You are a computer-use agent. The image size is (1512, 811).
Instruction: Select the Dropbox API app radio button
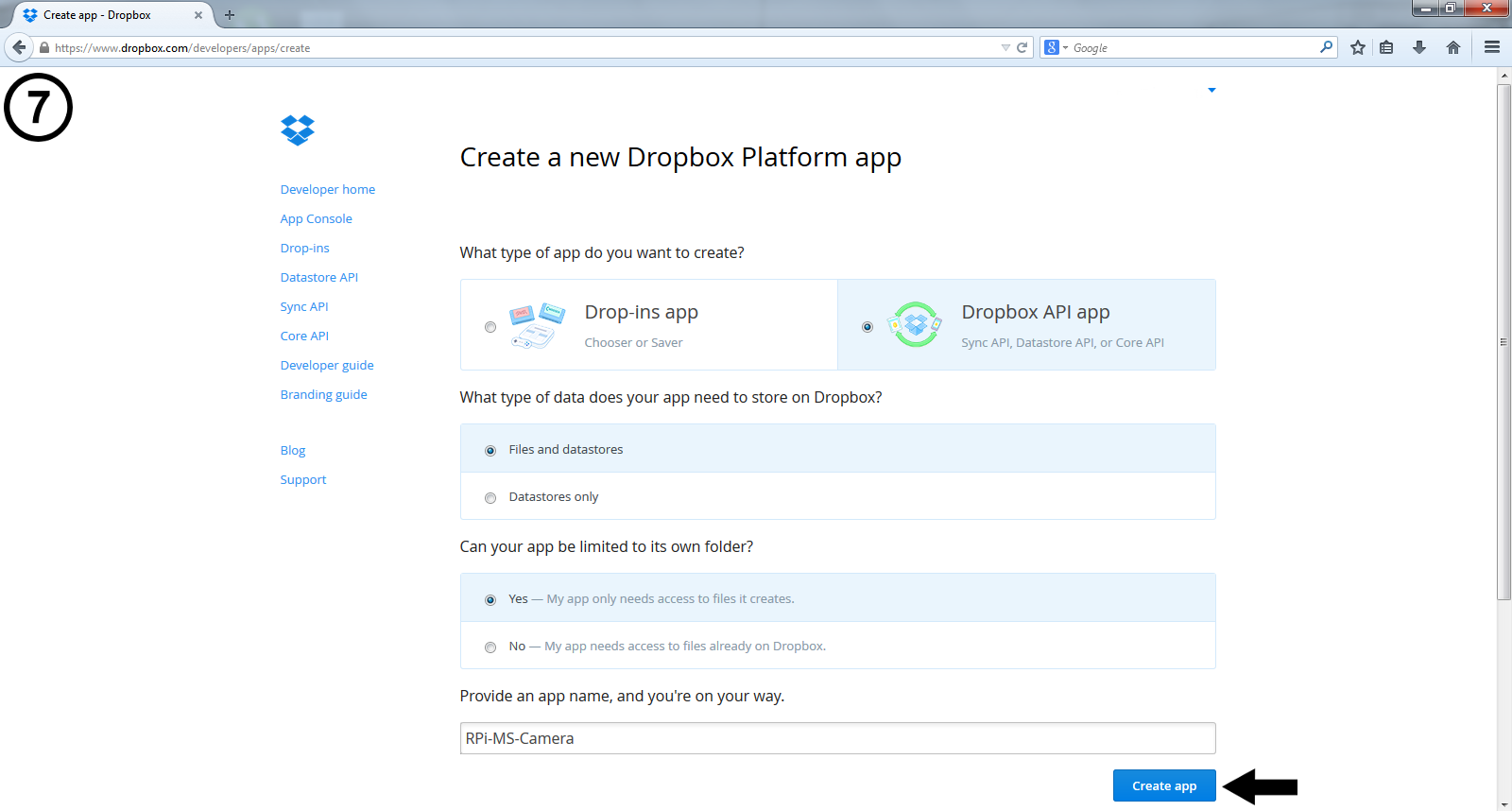pyautogui.click(x=868, y=327)
